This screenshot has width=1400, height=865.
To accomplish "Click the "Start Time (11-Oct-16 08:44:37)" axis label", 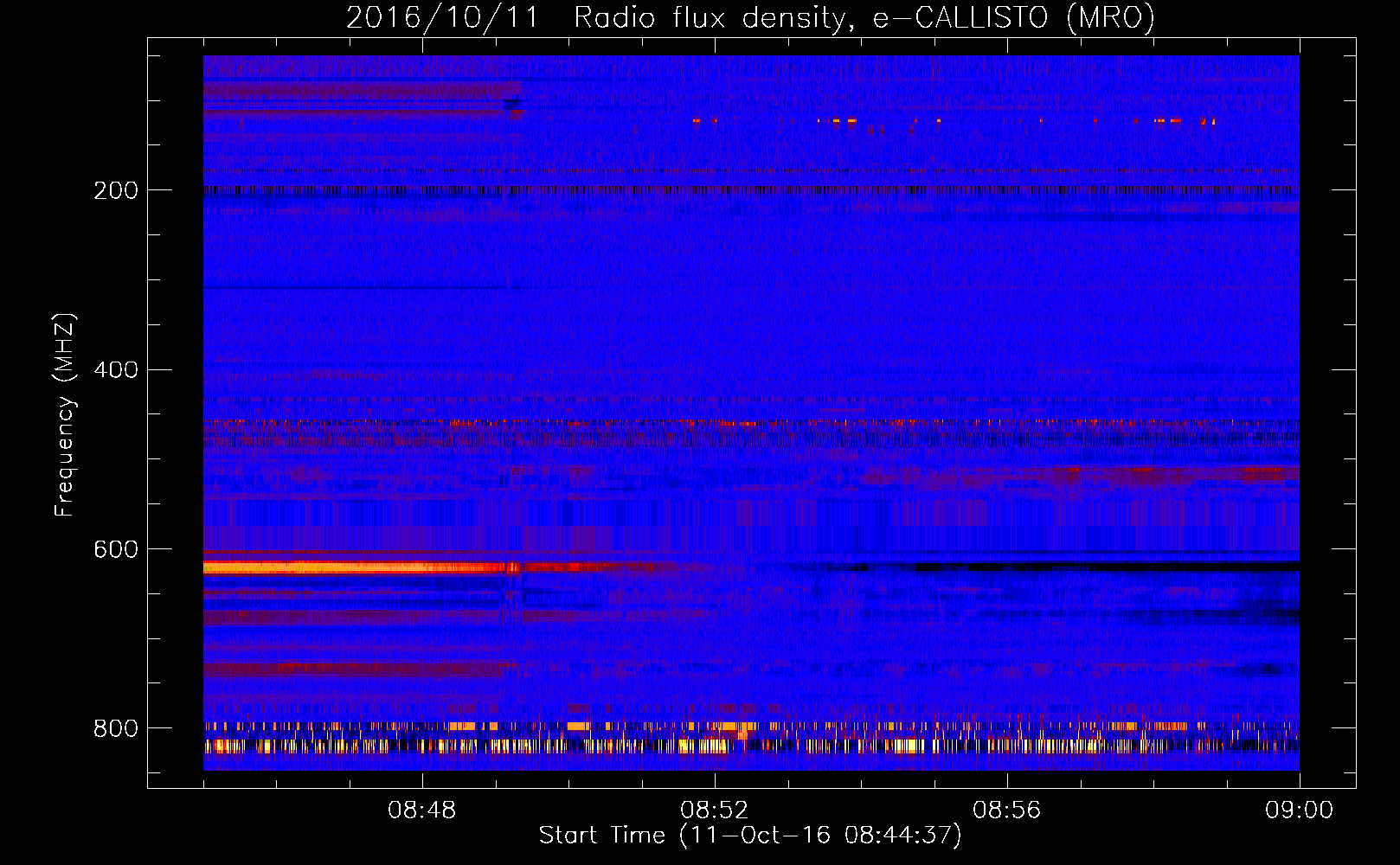I will [x=750, y=836].
